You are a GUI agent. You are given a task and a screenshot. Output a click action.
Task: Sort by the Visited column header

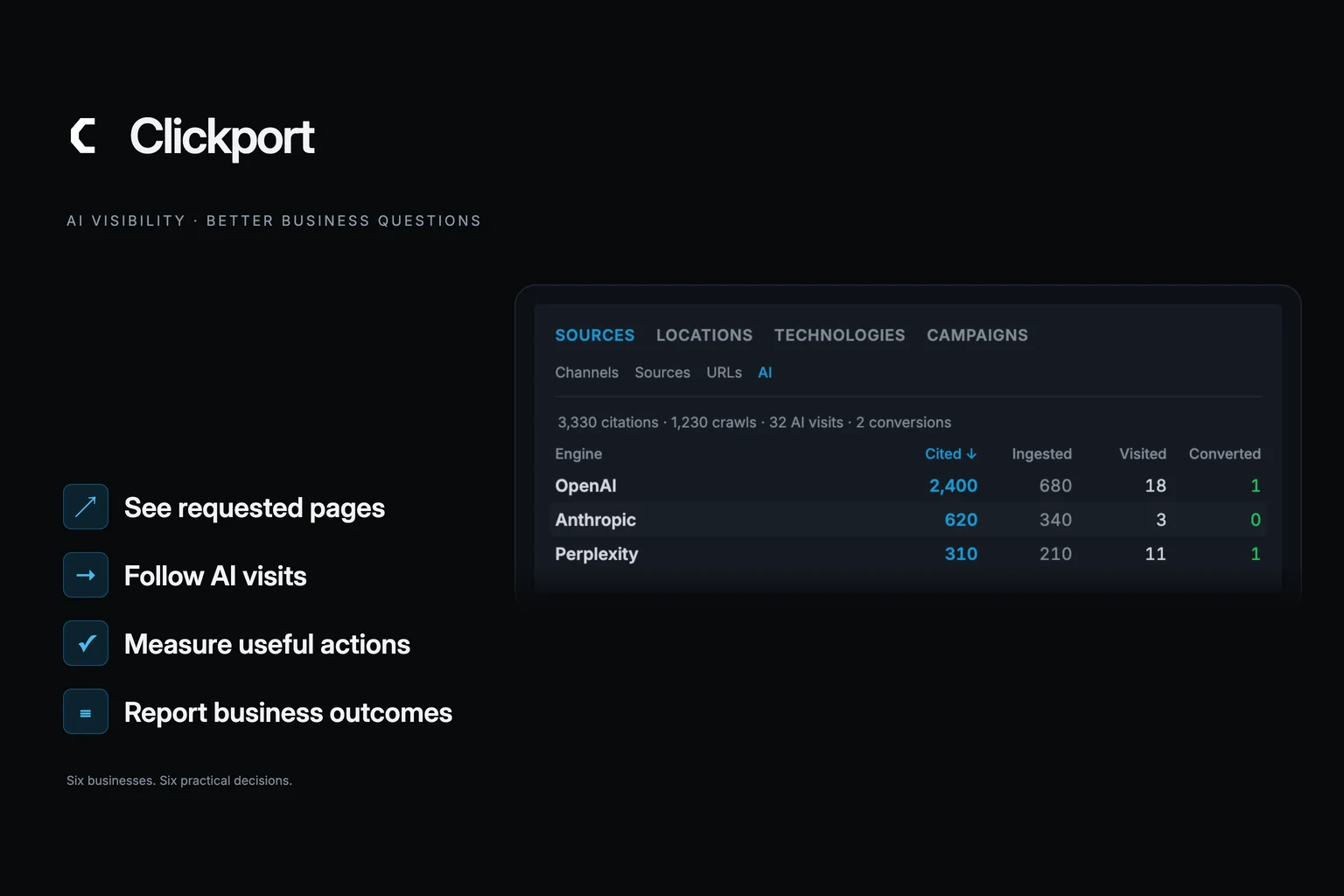(x=1143, y=454)
